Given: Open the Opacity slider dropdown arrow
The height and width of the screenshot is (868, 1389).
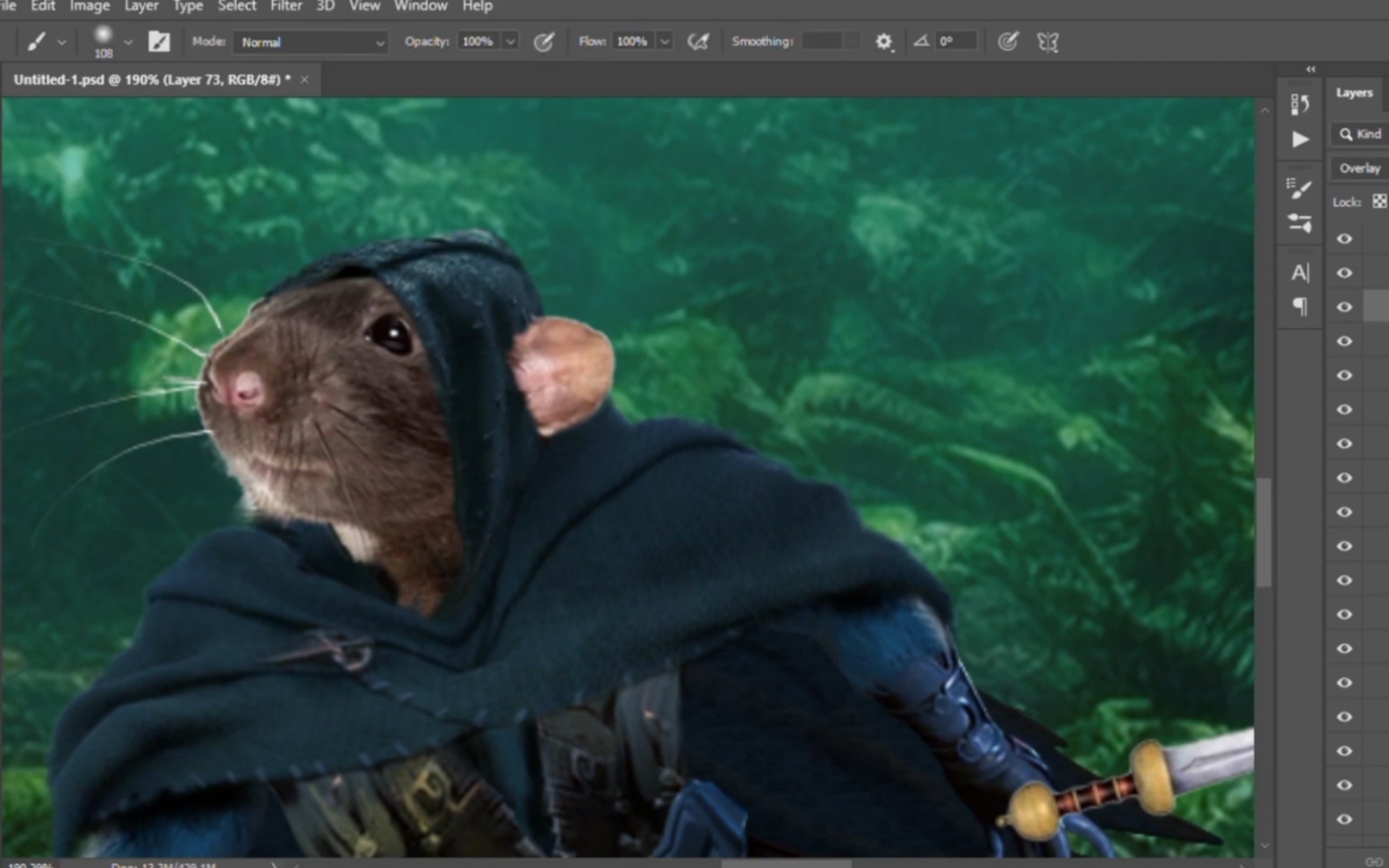Looking at the screenshot, I should (x=510, y=42).
